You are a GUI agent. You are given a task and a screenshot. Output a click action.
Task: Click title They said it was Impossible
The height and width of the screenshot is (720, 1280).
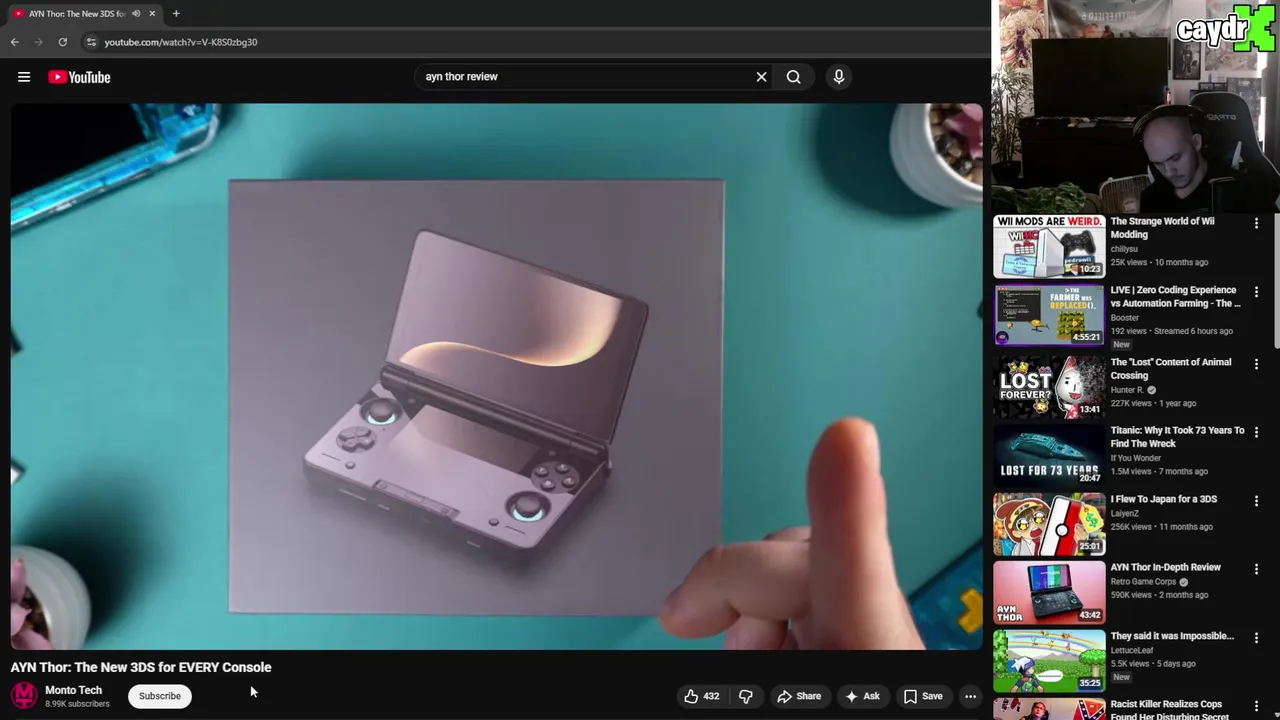[x=1172, y=636]
